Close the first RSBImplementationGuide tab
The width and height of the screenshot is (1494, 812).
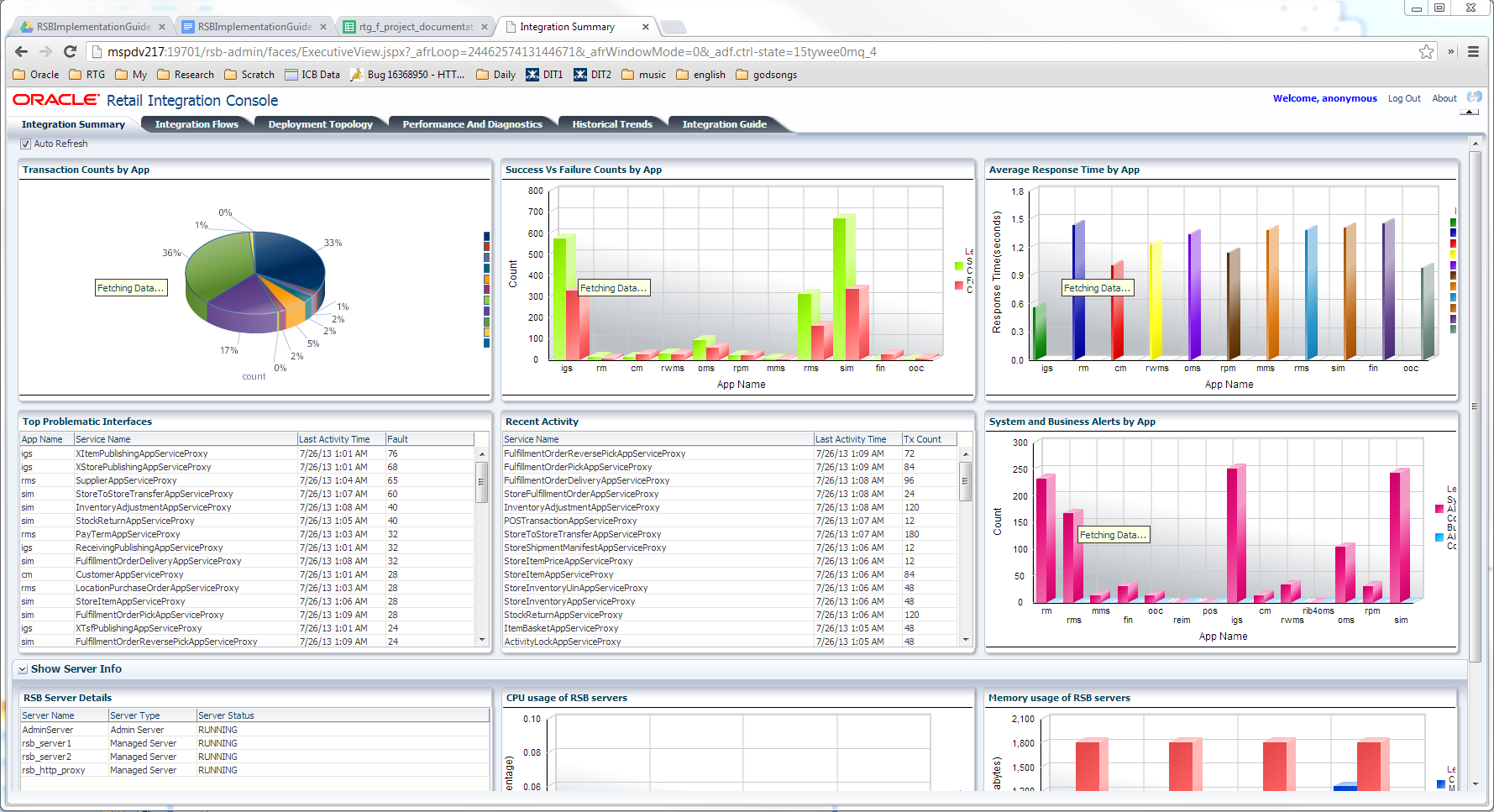click(x=162, y=27)
